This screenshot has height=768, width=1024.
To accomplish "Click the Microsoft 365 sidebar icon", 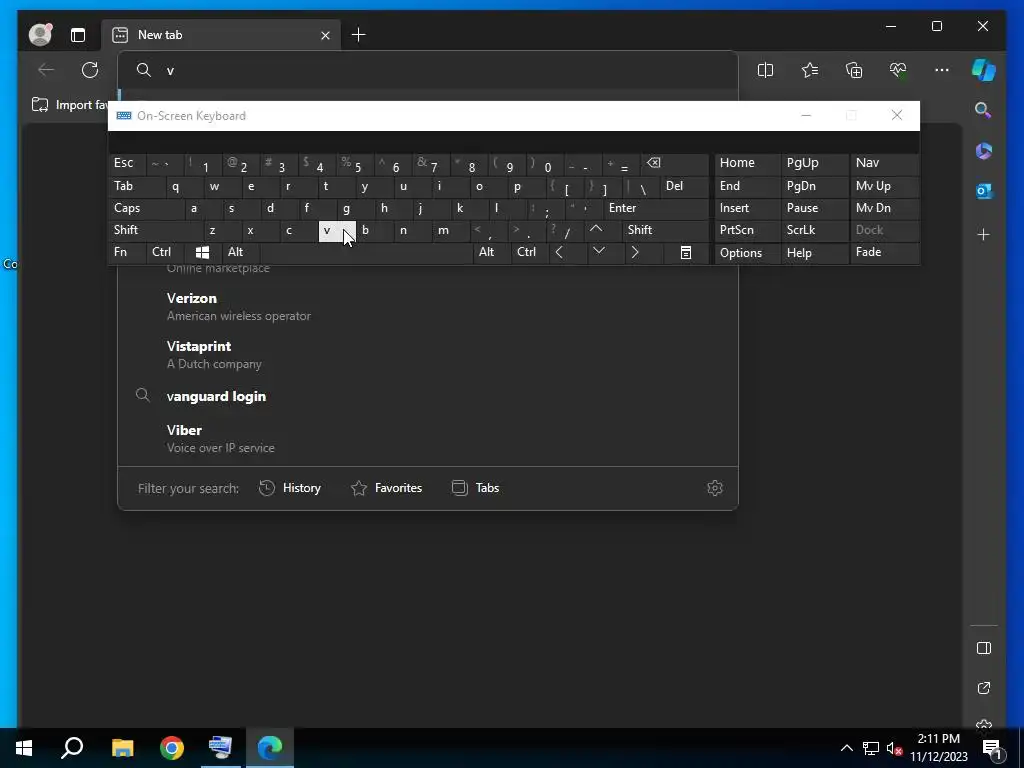I will 984,151.
